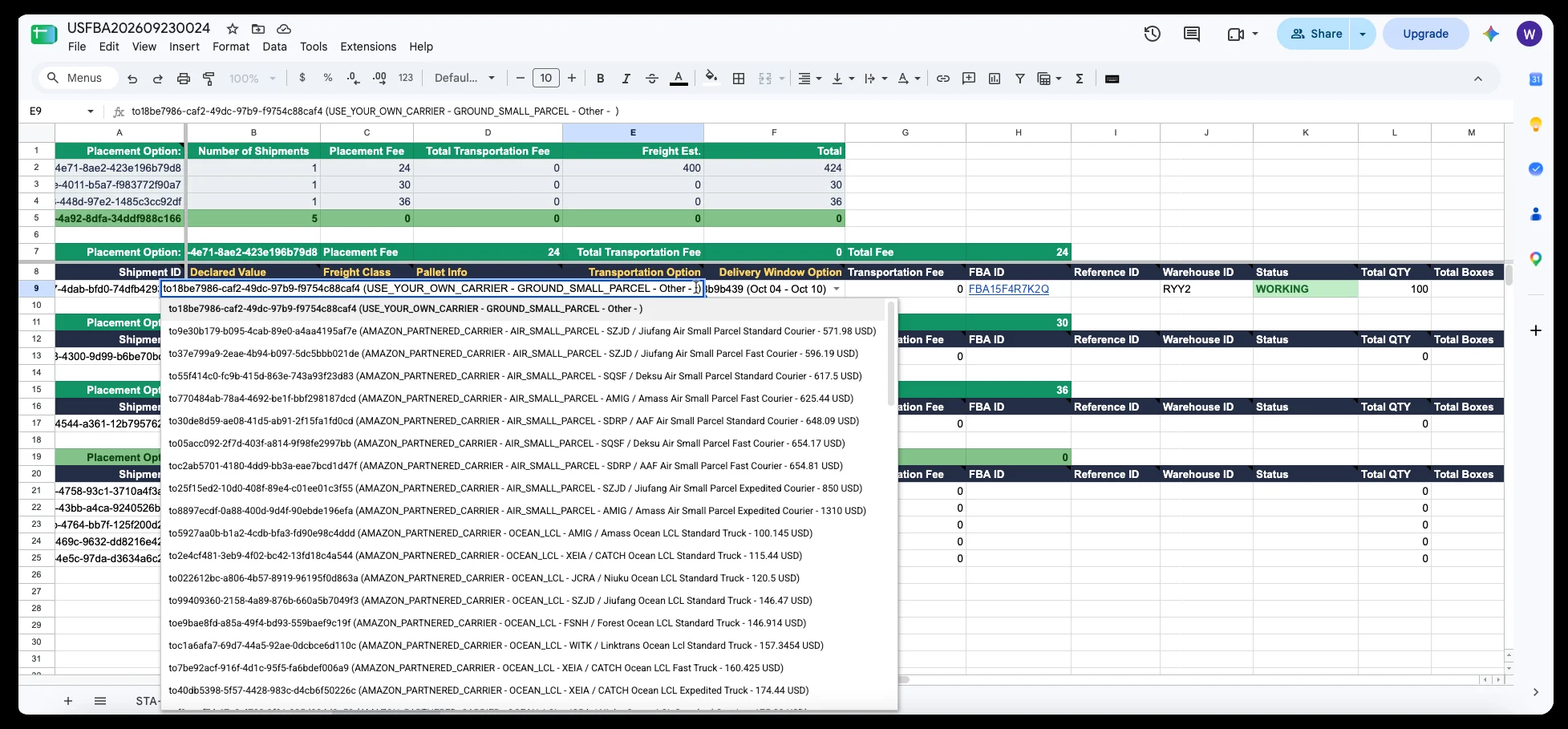Open horizontal align dropdown
Screen dimensions: 1568x729
810,79
